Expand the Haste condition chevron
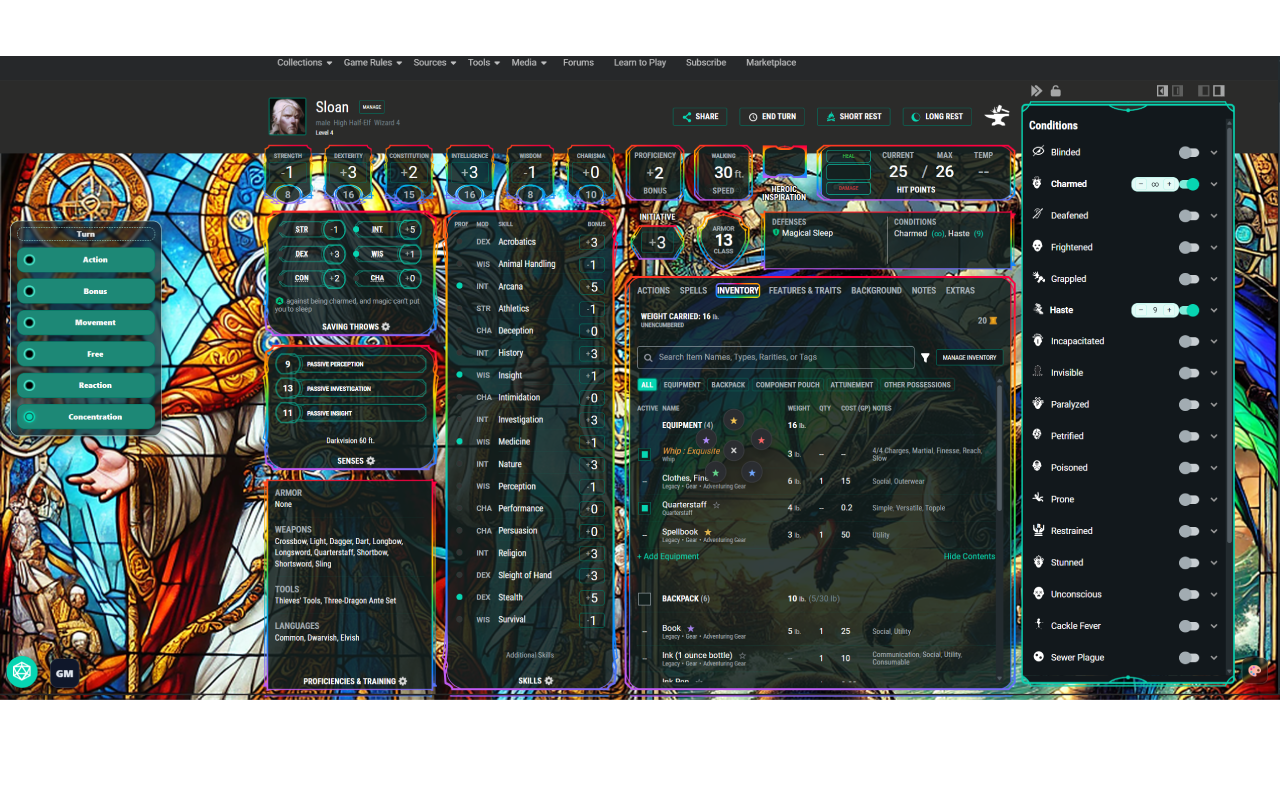This screenshot has width=1280, height=800. pyautogui.click(x=1214, y=310)
